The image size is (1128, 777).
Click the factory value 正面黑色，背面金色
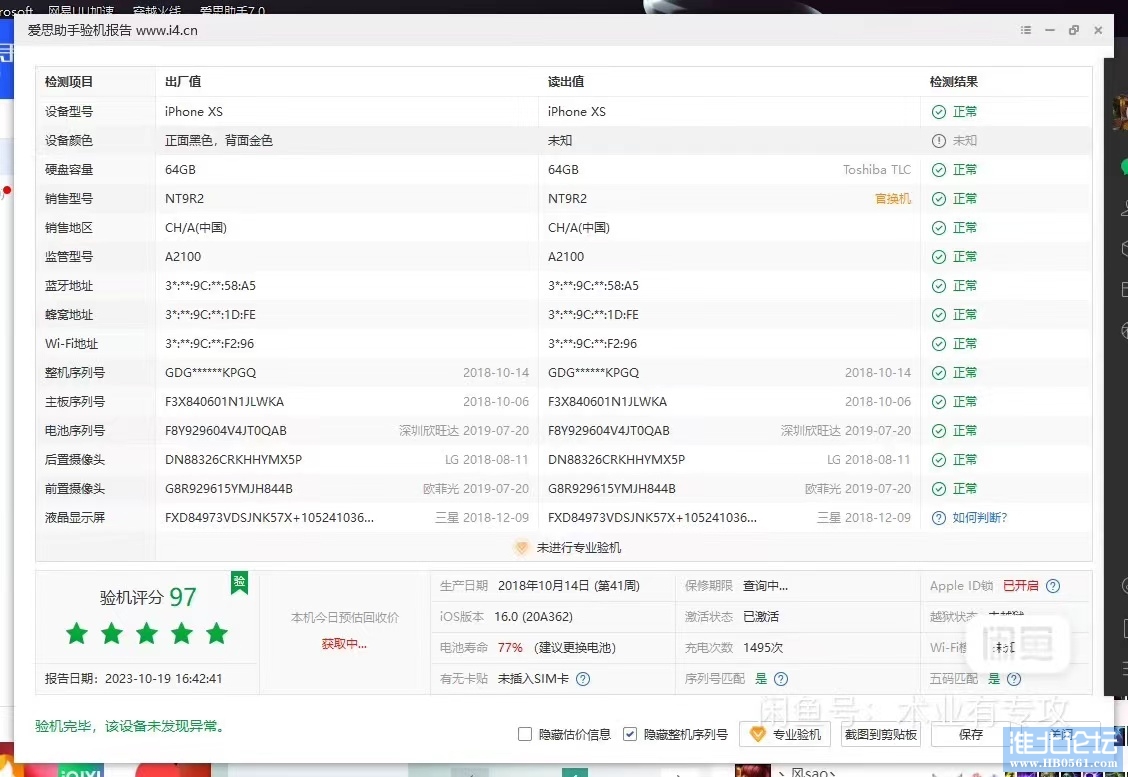[219, 140]
